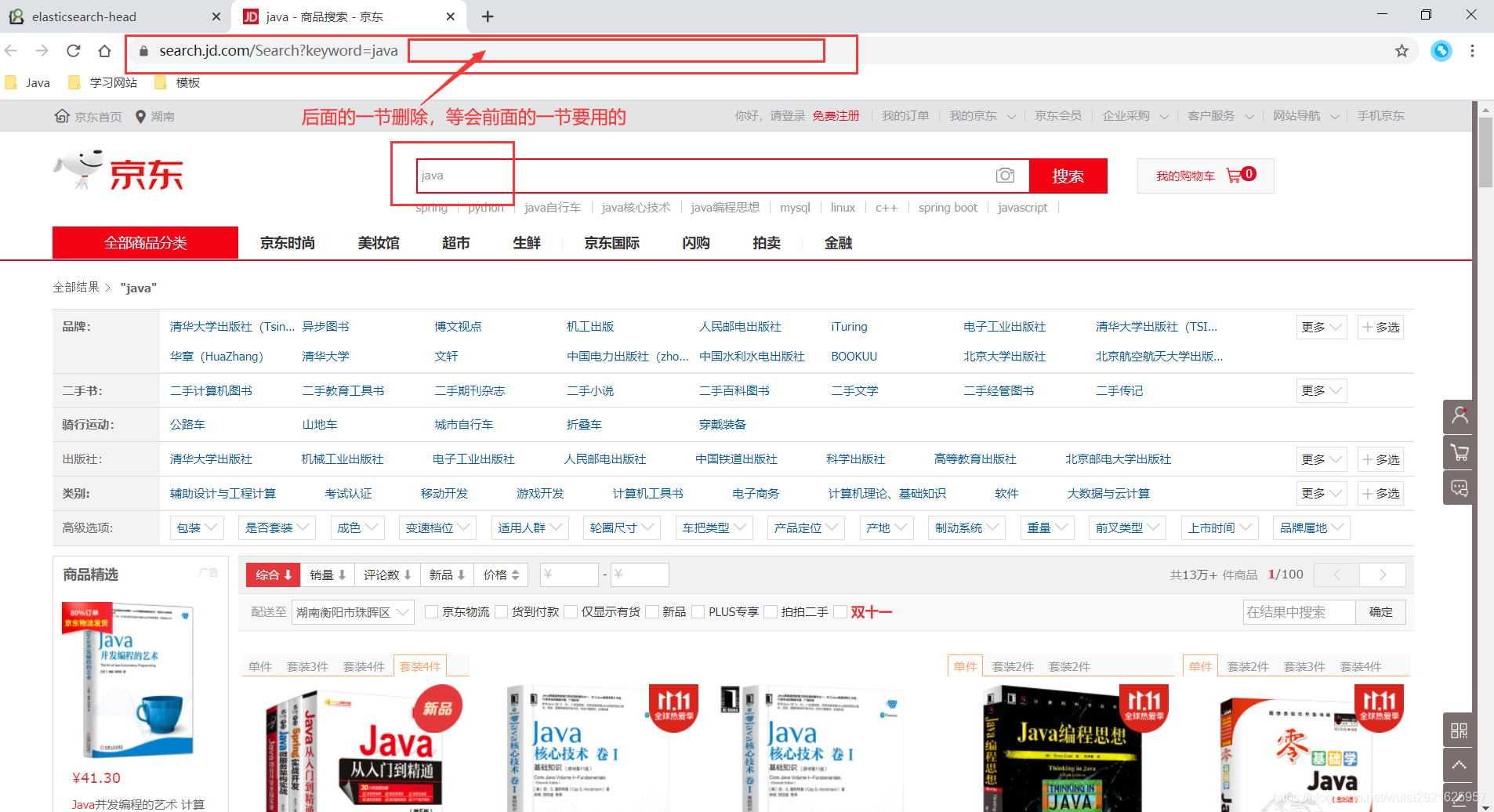Enable 多选 in the 品牌 row

coord(1381,327)
